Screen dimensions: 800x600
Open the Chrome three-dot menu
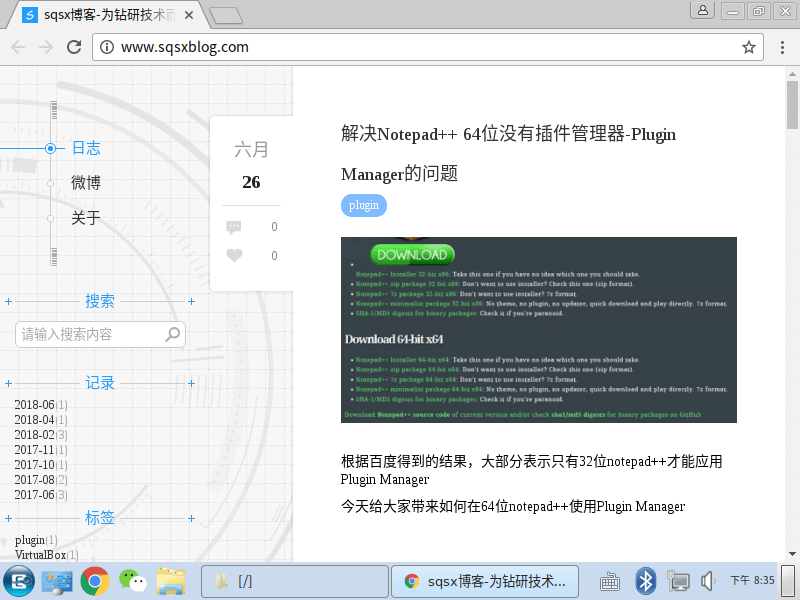tap(782, 47)
